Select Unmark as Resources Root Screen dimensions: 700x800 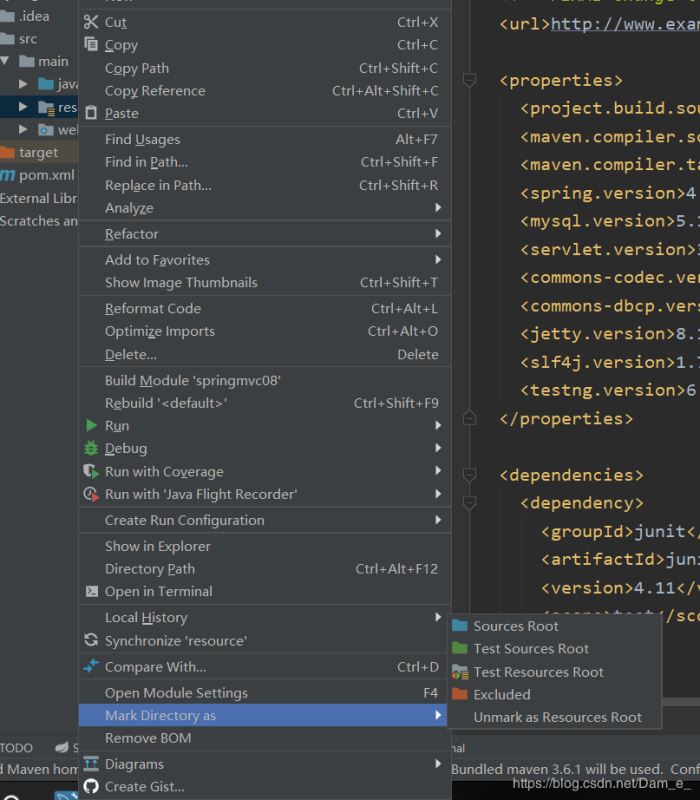[x=557, y=718]
